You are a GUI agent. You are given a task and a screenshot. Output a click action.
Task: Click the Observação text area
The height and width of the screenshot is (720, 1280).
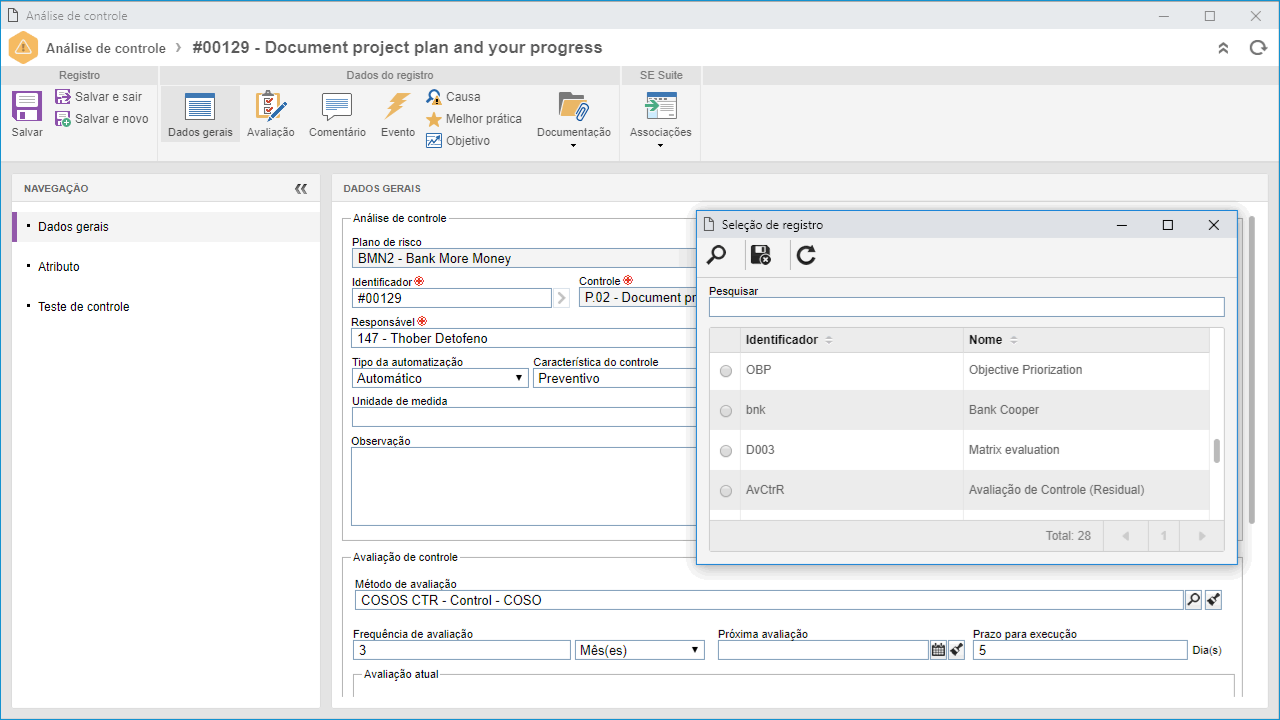click(x=524, y=486)
